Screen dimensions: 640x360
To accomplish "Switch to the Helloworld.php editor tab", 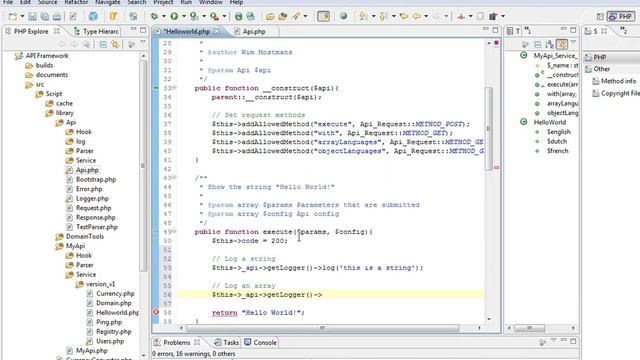I will point(187,31).
